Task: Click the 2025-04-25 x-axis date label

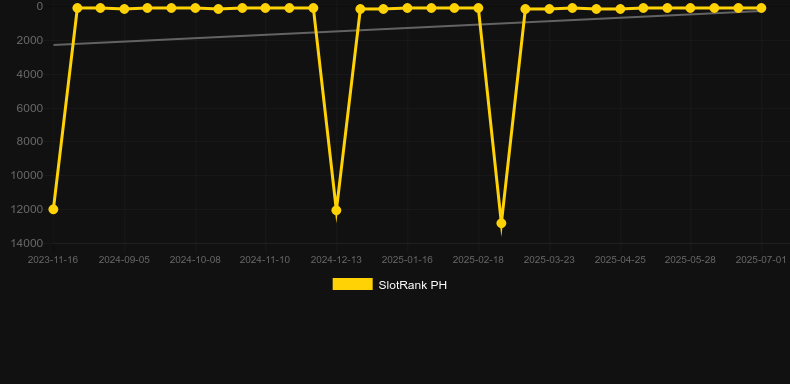Action: click(620, 260)
